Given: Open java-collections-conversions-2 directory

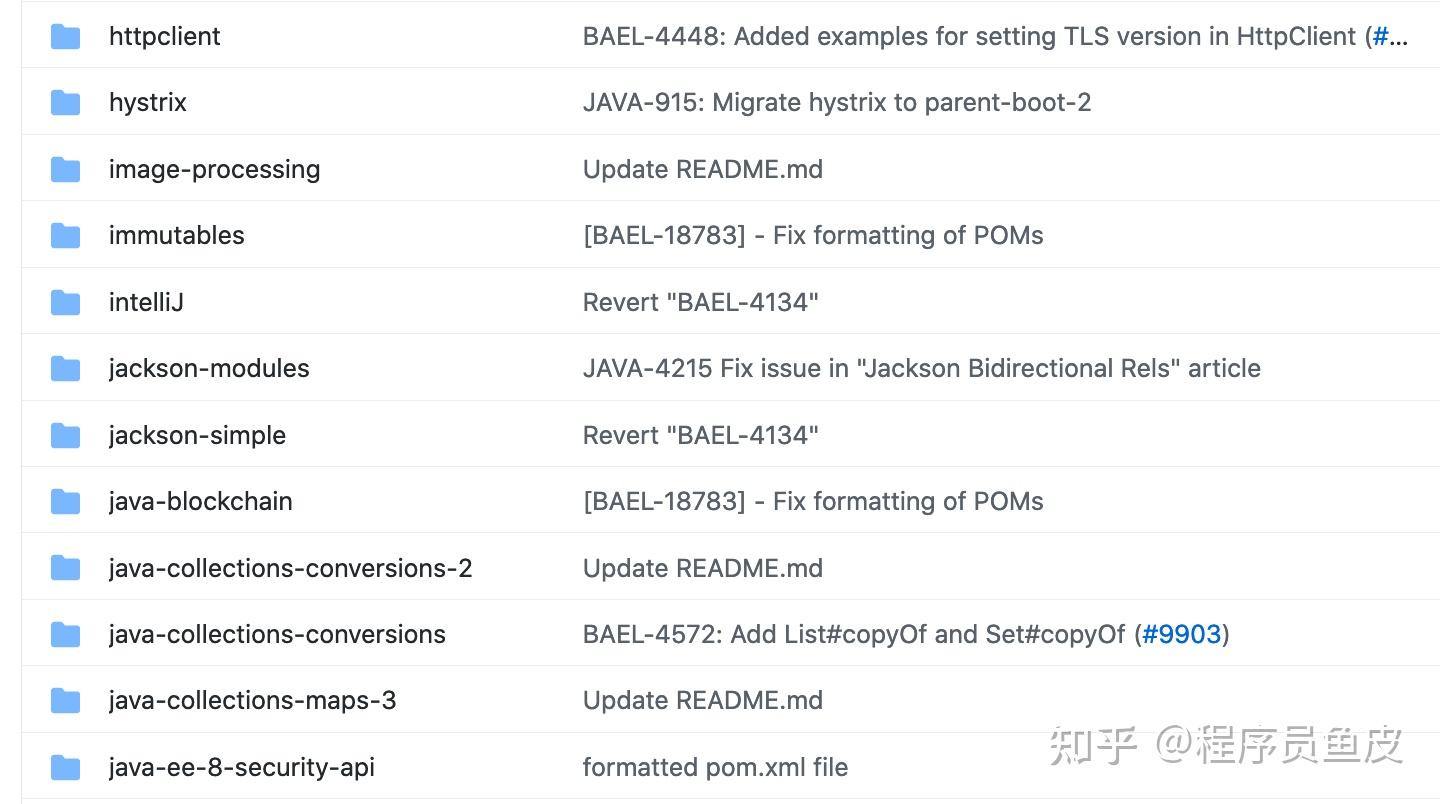Looking at the screenshot, I should pos(290,569).
